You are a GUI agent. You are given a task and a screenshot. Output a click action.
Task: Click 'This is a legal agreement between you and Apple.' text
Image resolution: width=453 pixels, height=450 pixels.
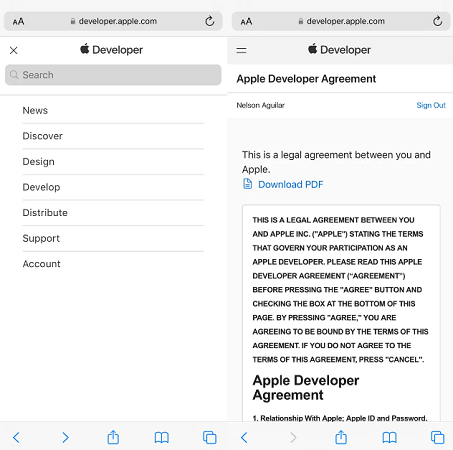pyautogui.click(x=336, y=162)
